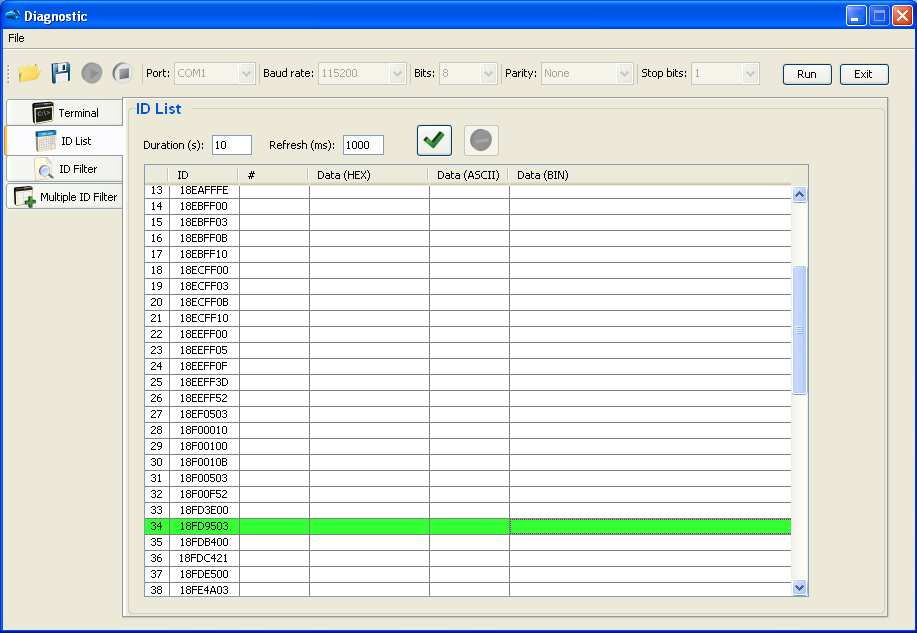Screen dimensions: 917x633
Task: Select row with ID 18FE4A03
Action: (x=468, y=590)
